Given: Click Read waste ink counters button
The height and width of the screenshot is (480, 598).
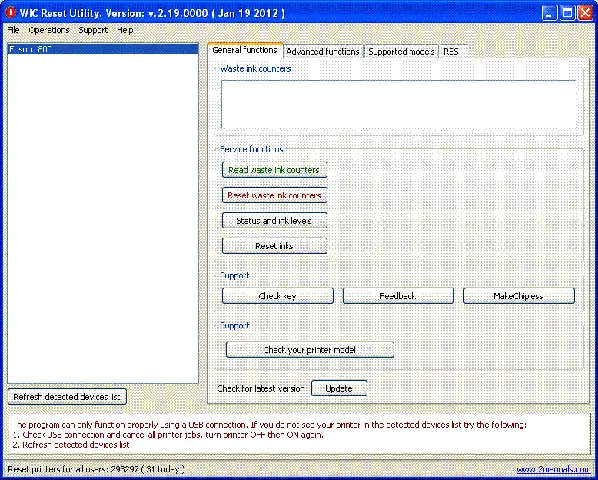Looking at the screenshot, I should pyautogui.click(x=274, y=170).
